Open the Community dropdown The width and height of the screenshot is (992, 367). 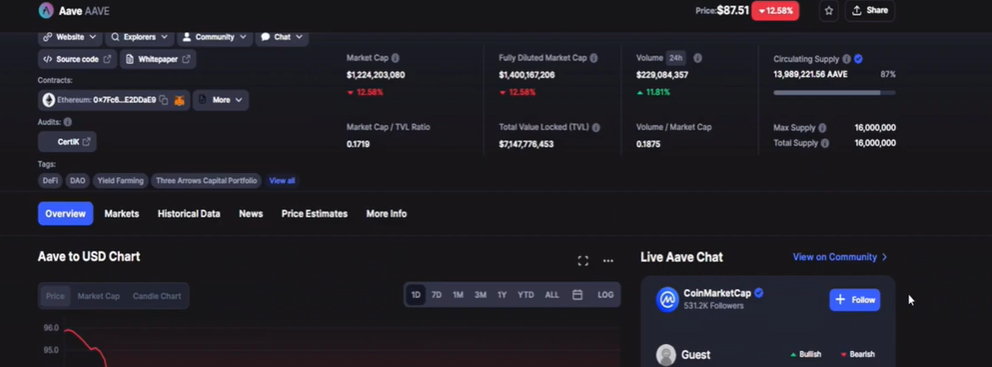click(x=214, y=37)
